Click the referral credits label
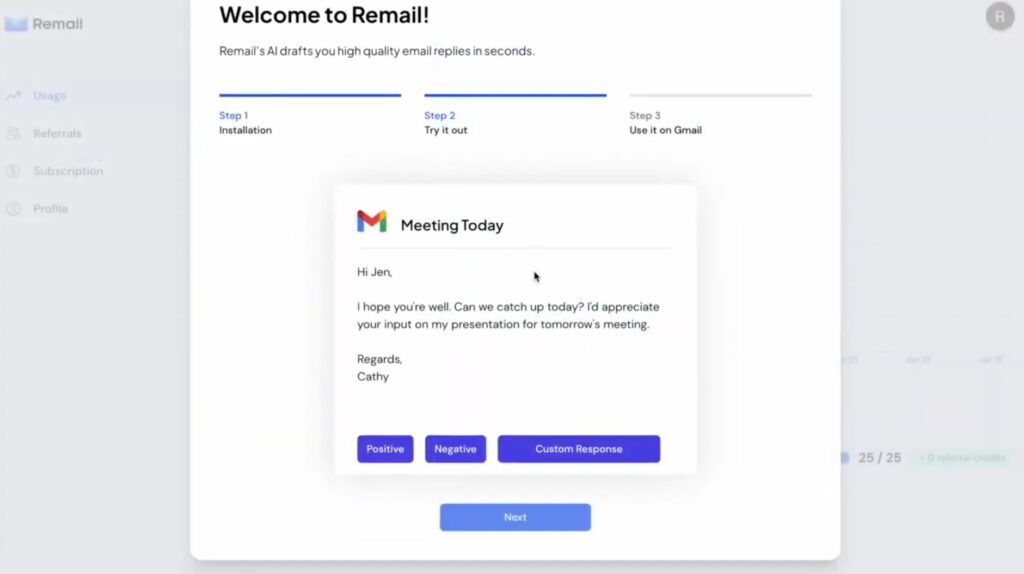1024x574 pixels. pos(963,458)
